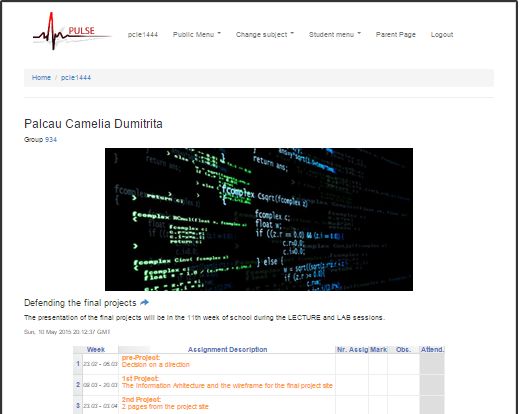Screen dimensions: 522x414
Task: Click the Attend. column header
Action: point(432,349)
